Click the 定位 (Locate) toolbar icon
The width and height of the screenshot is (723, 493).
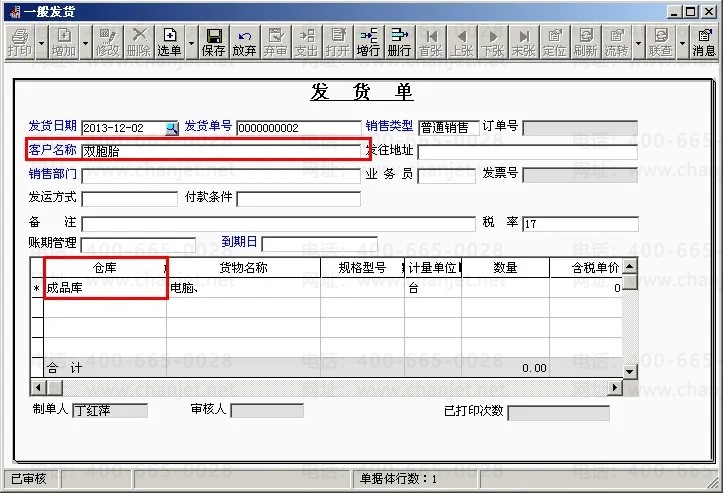(555, 42)
